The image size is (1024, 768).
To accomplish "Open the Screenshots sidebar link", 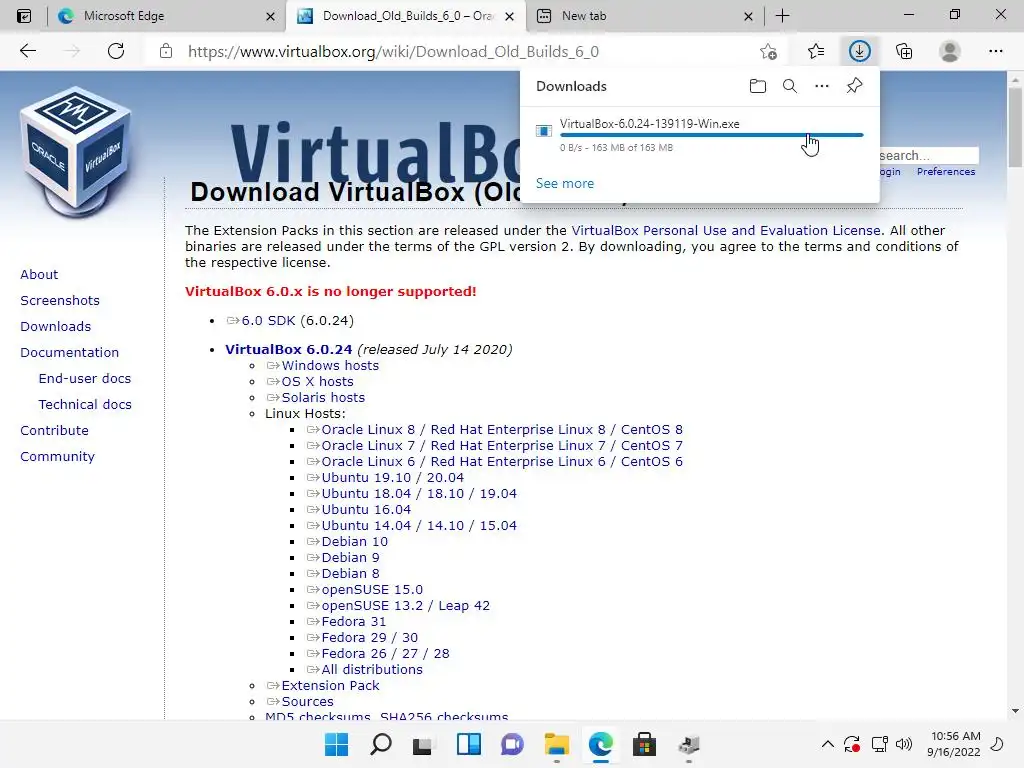I will (x=60, y=300).
